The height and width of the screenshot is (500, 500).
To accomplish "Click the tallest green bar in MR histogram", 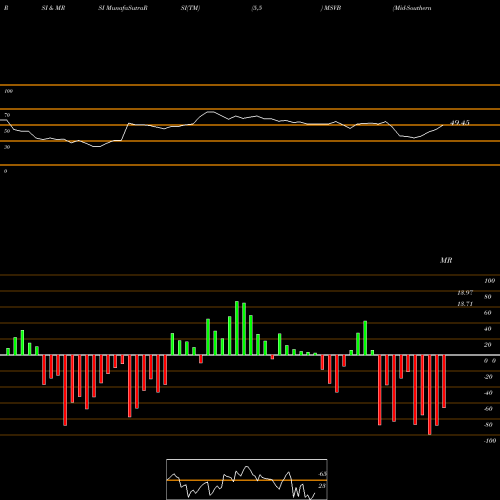I will pyautogui.click(x=237, y=328).
